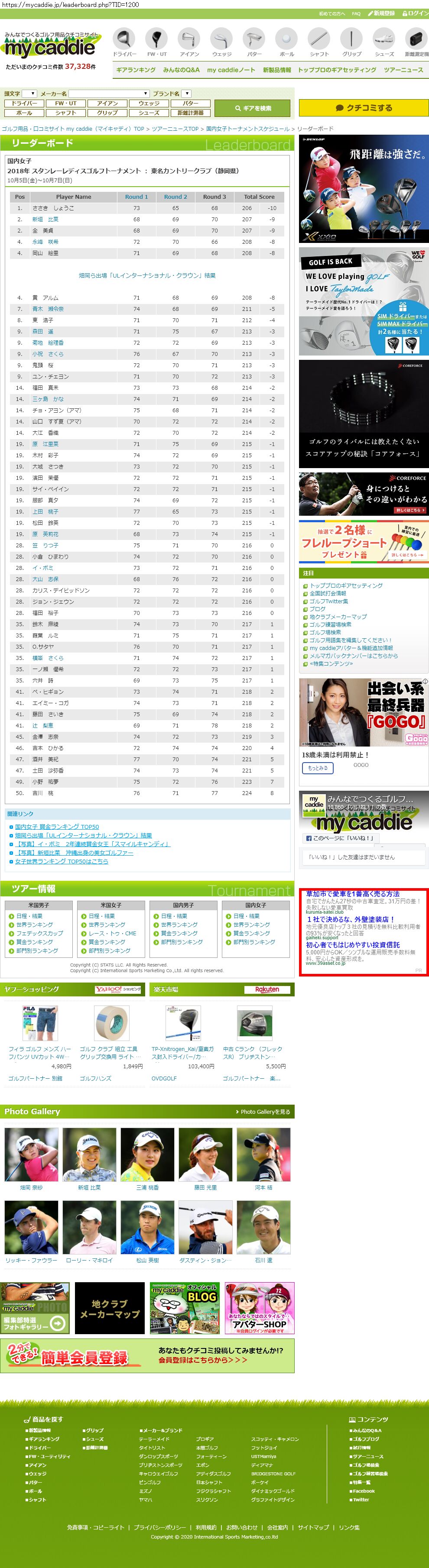
Task: Toggle the ドライバー filter button in search
Action: coord(24,103)
